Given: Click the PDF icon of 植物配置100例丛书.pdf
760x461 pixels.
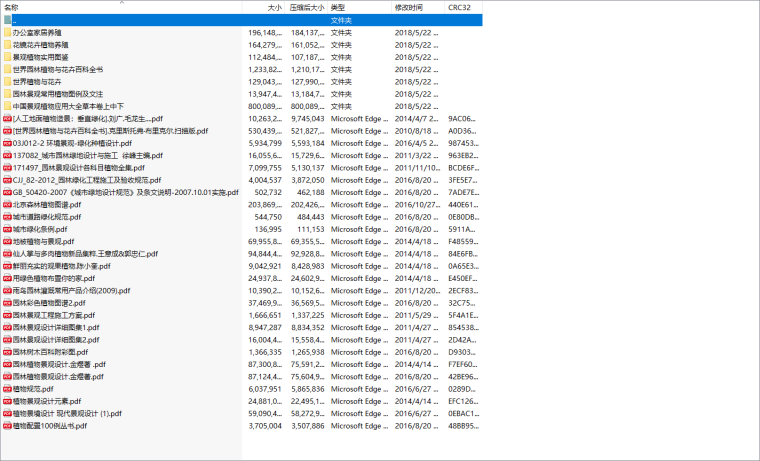Looking at the screenshot, I should [x=7, y=425].
